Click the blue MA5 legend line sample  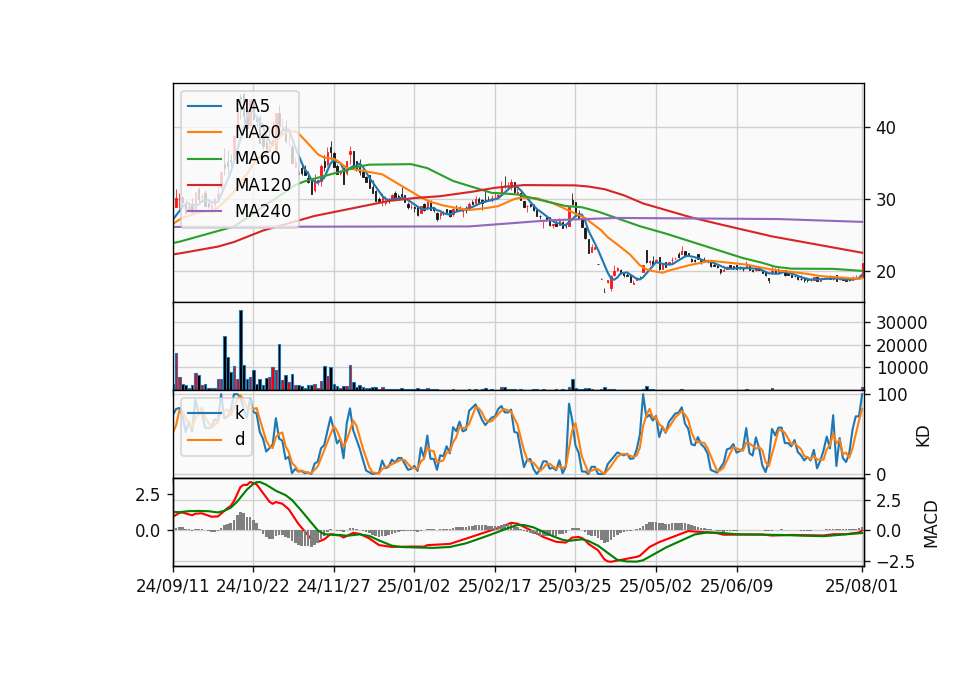click(204, 106)
